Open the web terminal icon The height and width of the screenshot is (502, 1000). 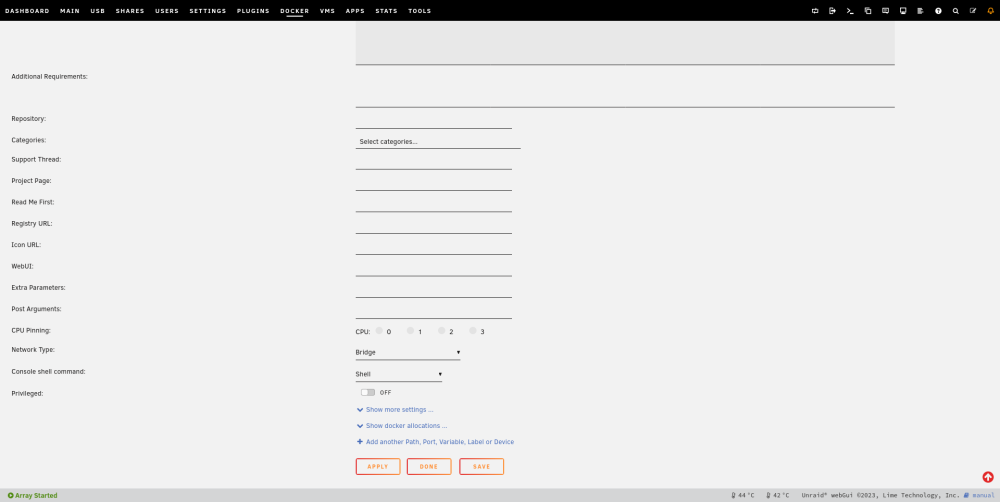(x=850, y=11)
